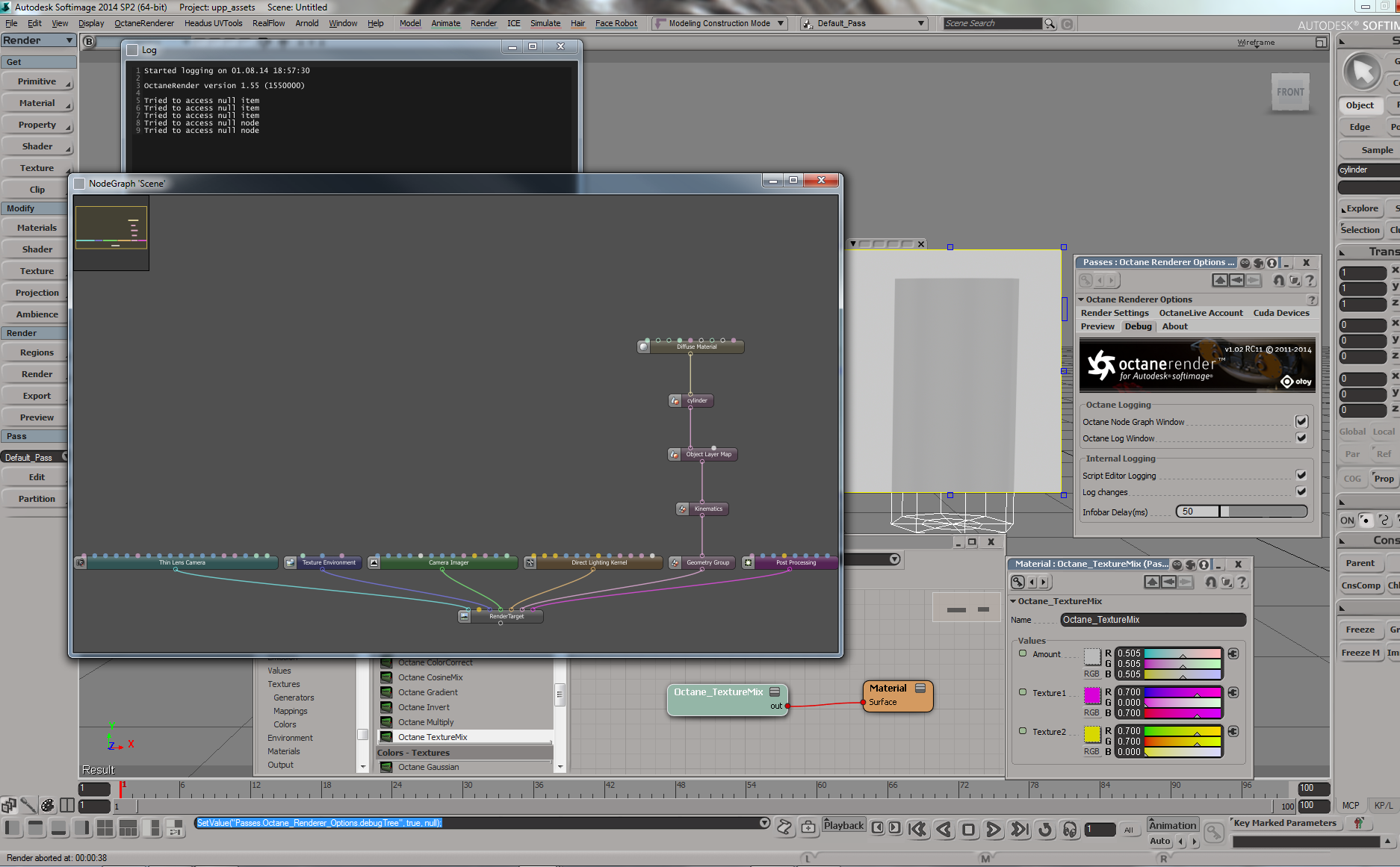Click the Partition button
The image size is (1400, 867).
pos(37,500)
